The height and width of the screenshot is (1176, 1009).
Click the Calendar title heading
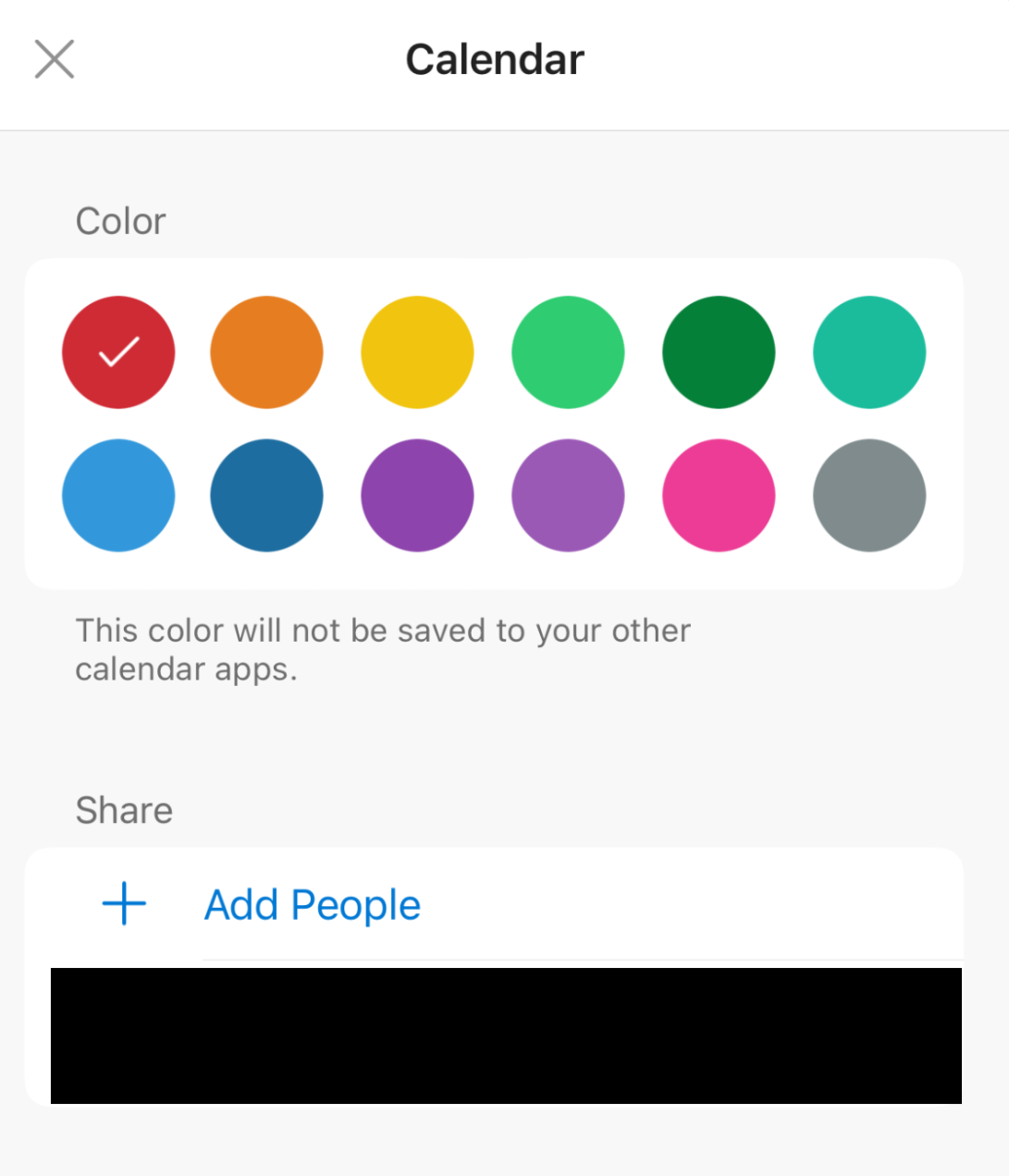click(495, 60)
